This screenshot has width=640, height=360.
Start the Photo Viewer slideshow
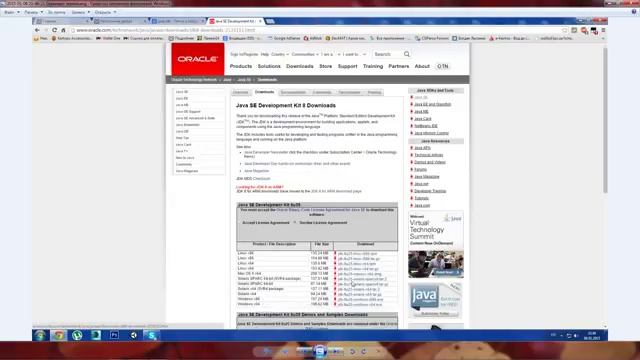320,351
